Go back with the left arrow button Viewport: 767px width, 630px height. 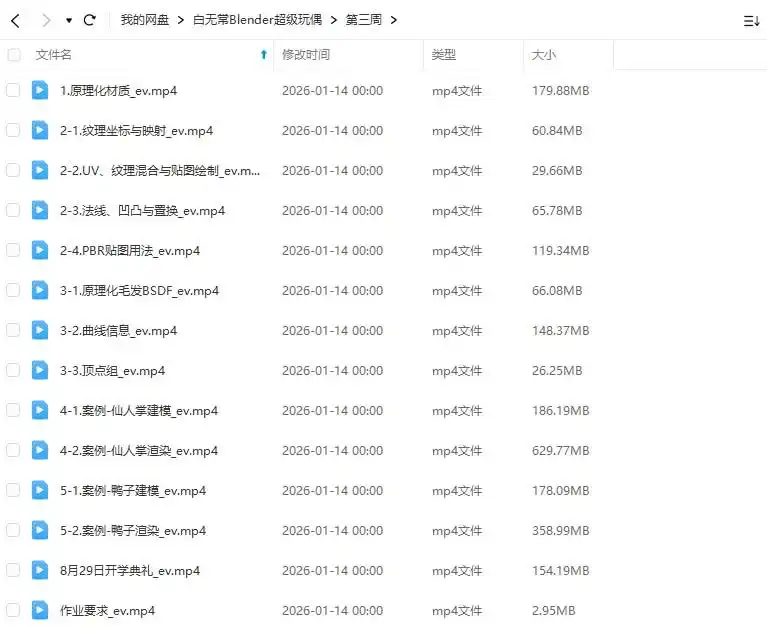coord(15,21)
